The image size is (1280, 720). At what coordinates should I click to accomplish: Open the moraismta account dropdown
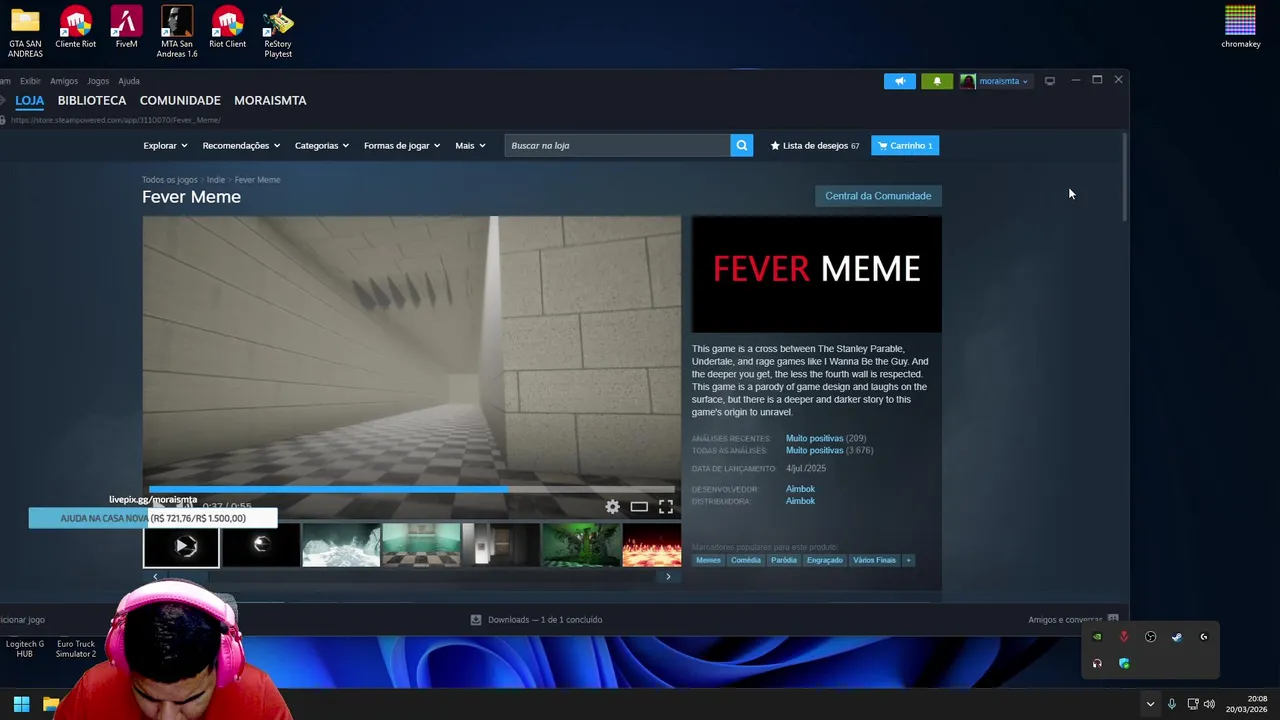tap(995, 81)
